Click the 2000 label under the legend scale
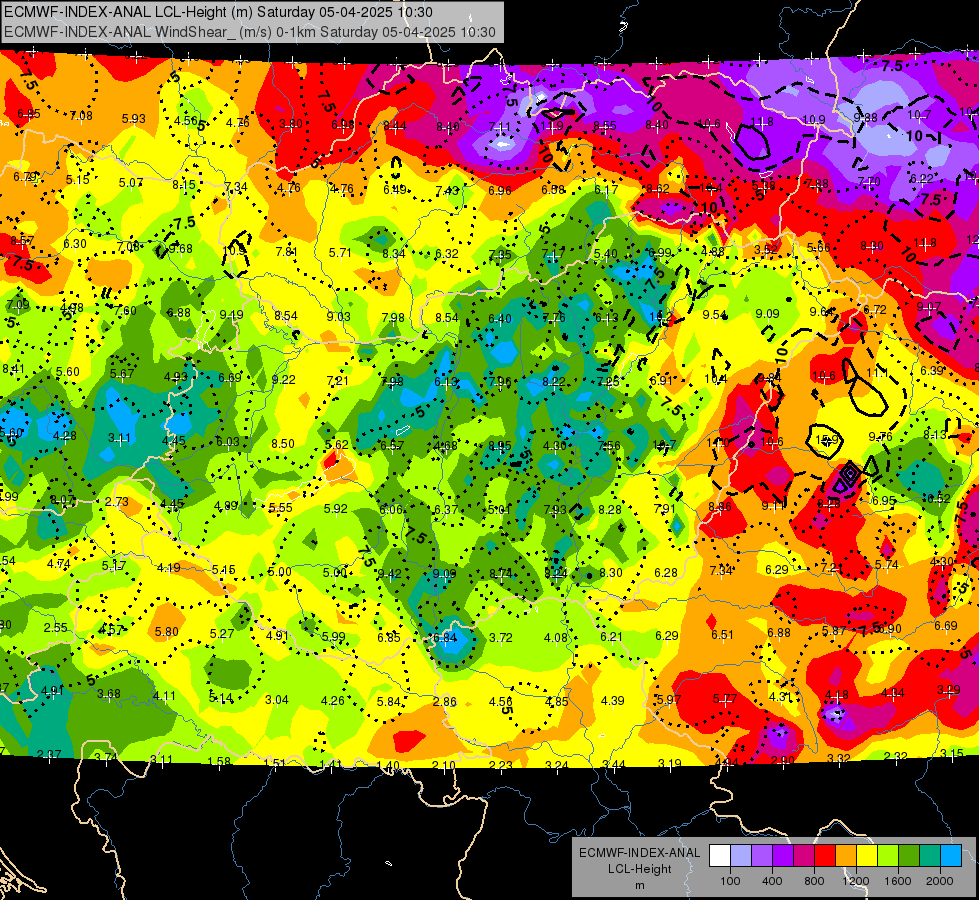Image resolution: width=979 pixels, height=900 pixels. click(x=940, y=881)
